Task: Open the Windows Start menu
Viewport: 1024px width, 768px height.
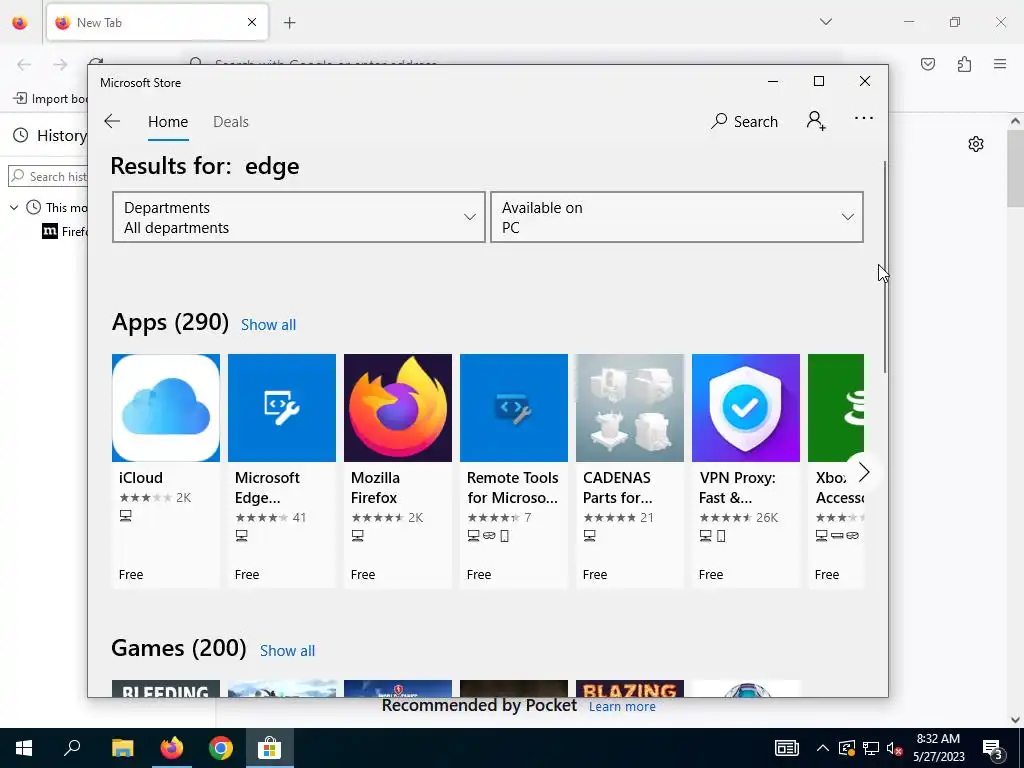Action: tap(24, 748)
